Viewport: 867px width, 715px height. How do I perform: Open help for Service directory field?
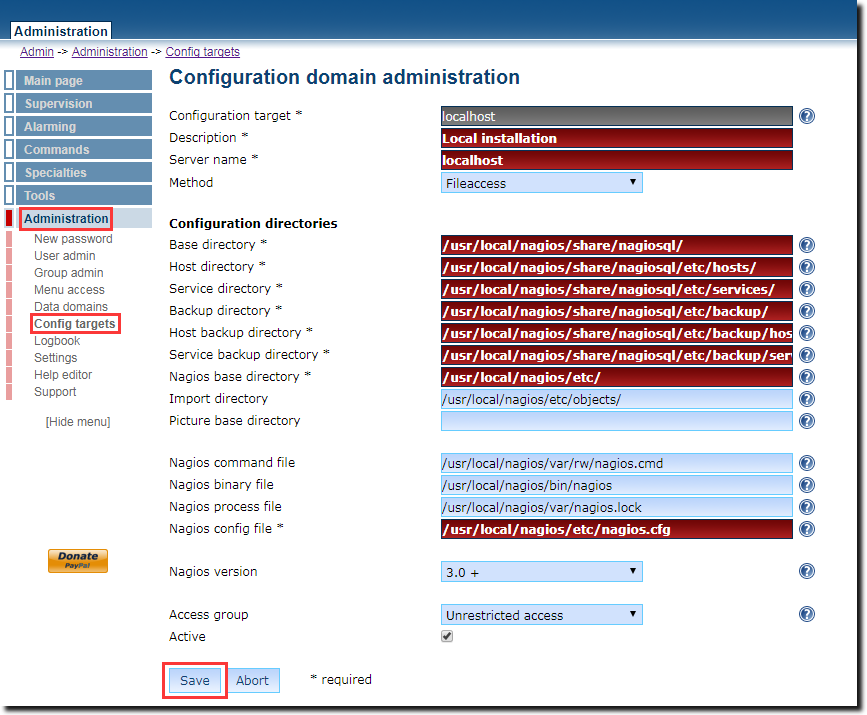click(x=807, y=289)
